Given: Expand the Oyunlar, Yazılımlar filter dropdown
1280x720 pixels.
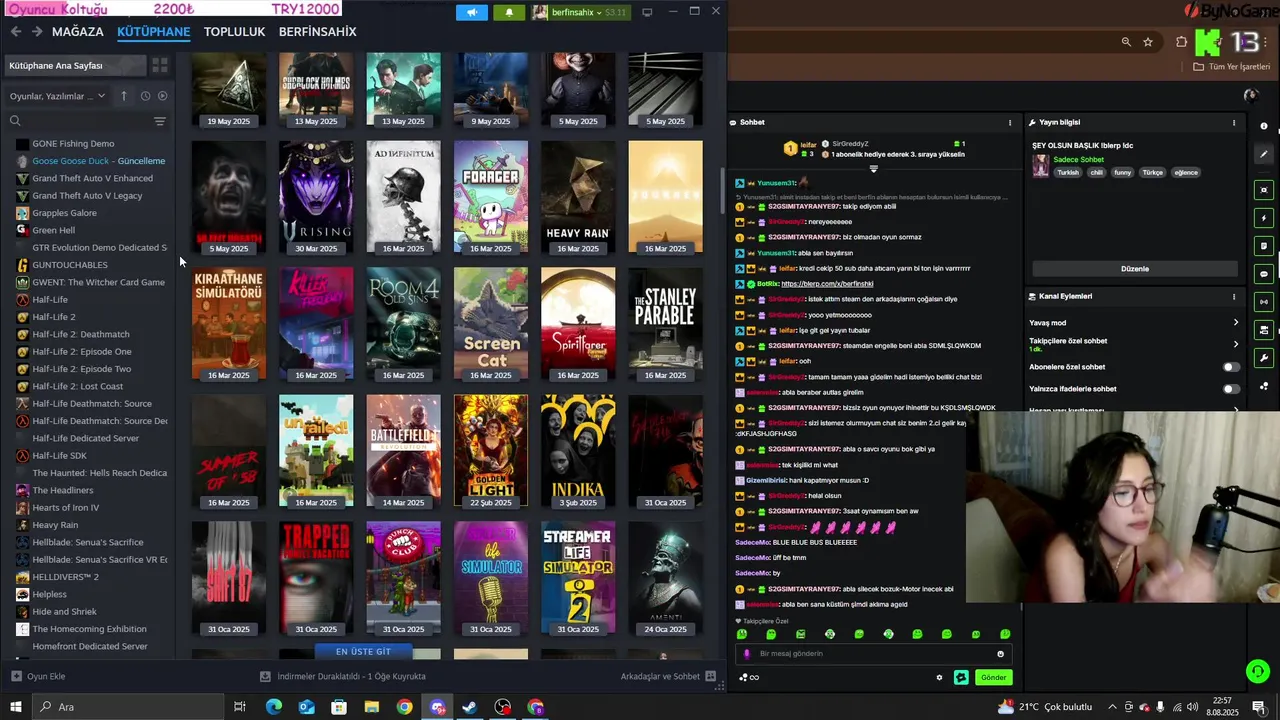Looking at the screenshot, I should [x=57, y=96].
